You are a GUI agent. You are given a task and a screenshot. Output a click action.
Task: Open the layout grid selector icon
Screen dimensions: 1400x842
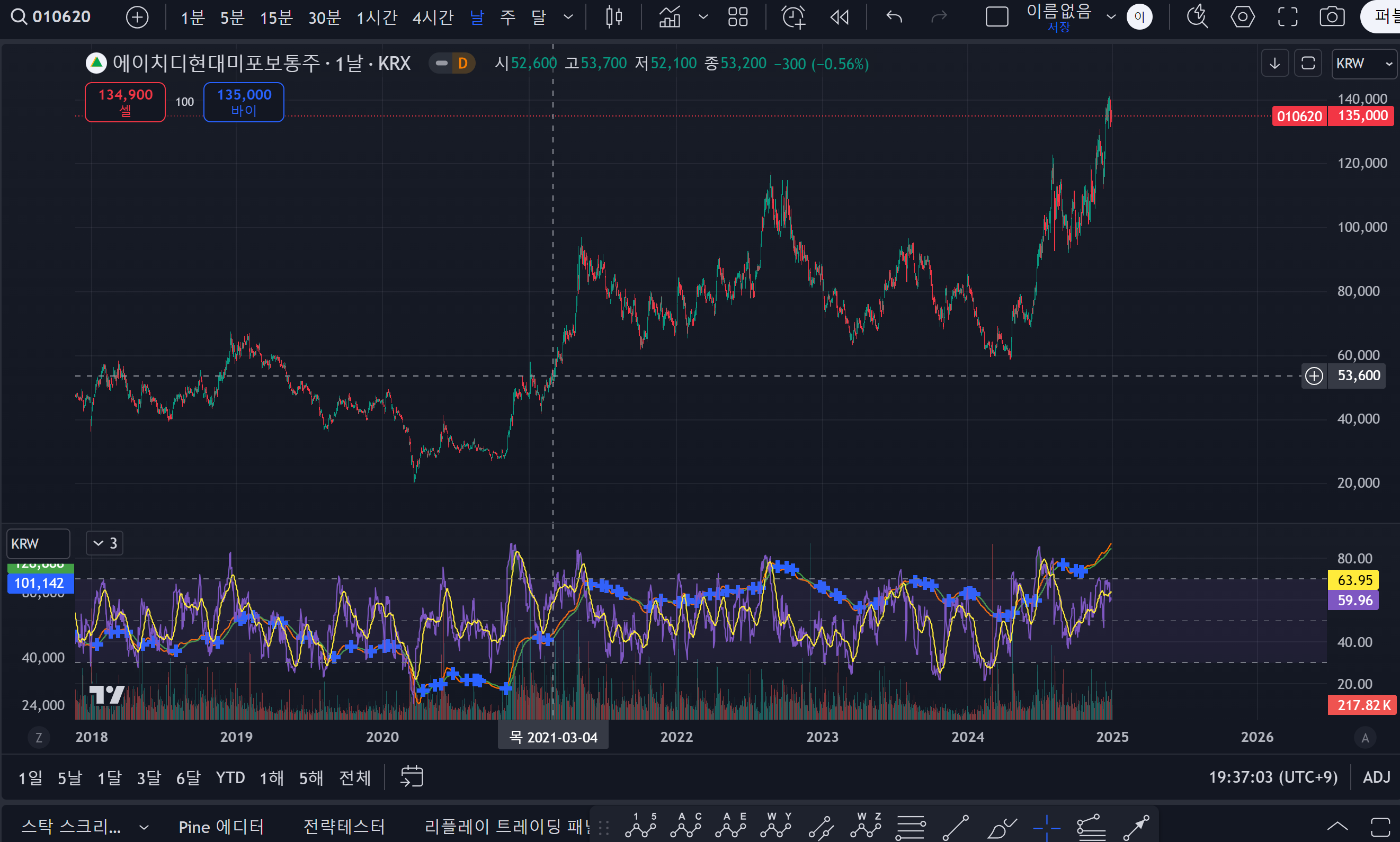[x=737, y=17]
